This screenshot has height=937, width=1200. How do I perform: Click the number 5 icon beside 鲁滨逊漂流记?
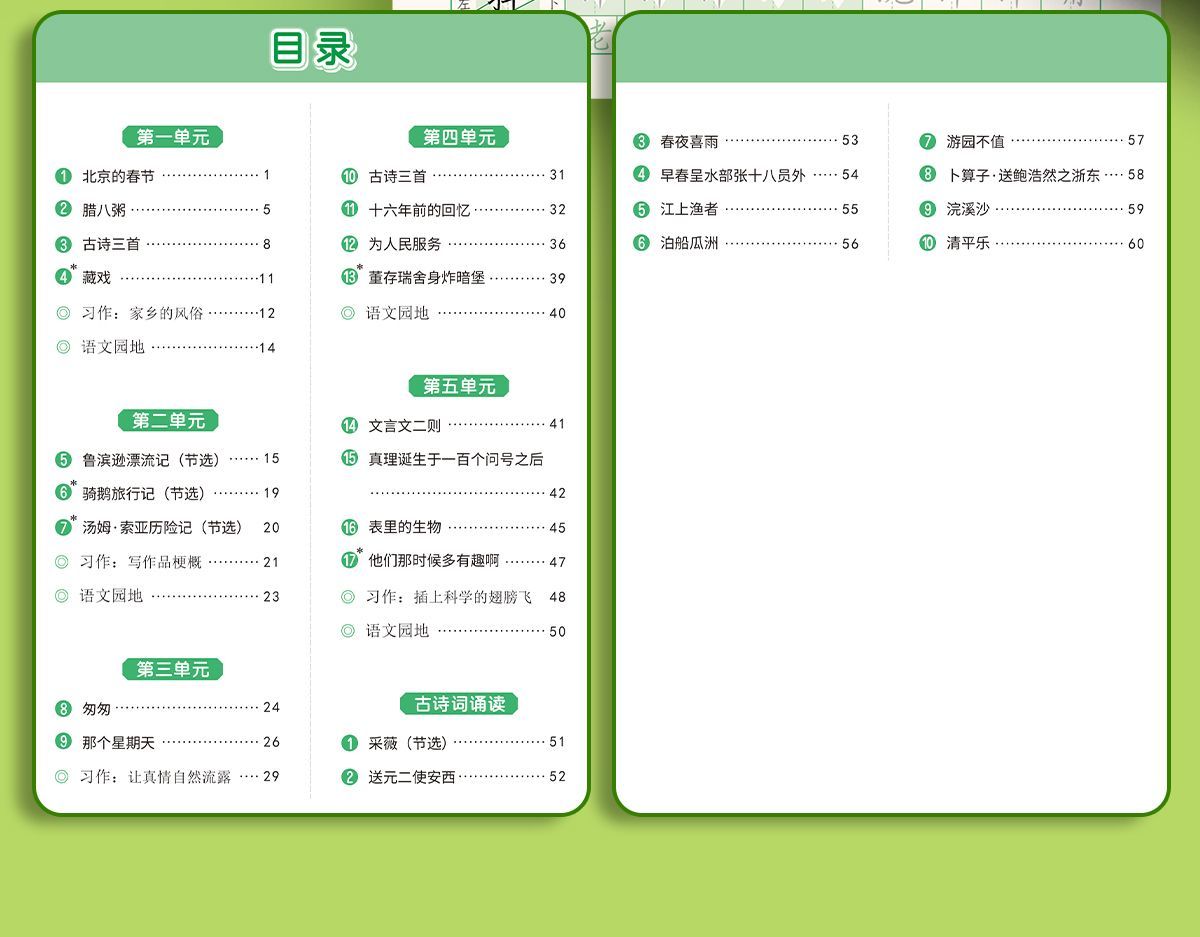(63, 460)
